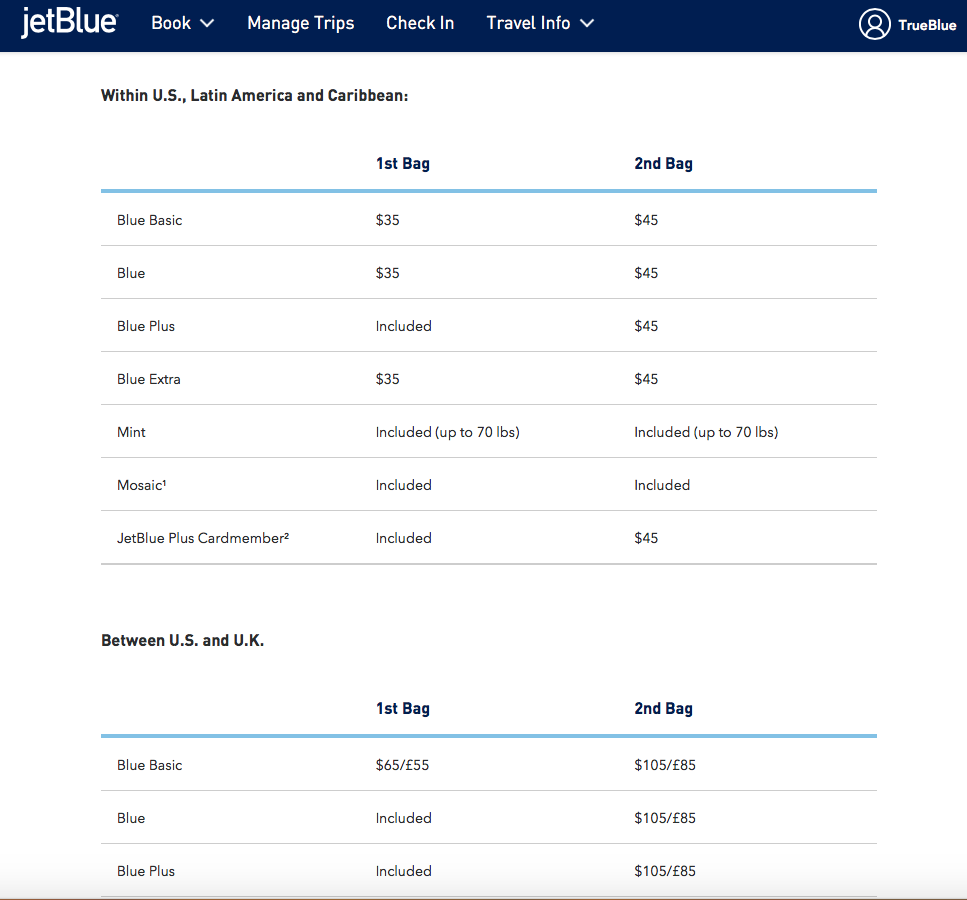The image size is (967, 900).
Task: Click $45 second bag for JetBlue Plus Cardmember
Action: (646, 539)
